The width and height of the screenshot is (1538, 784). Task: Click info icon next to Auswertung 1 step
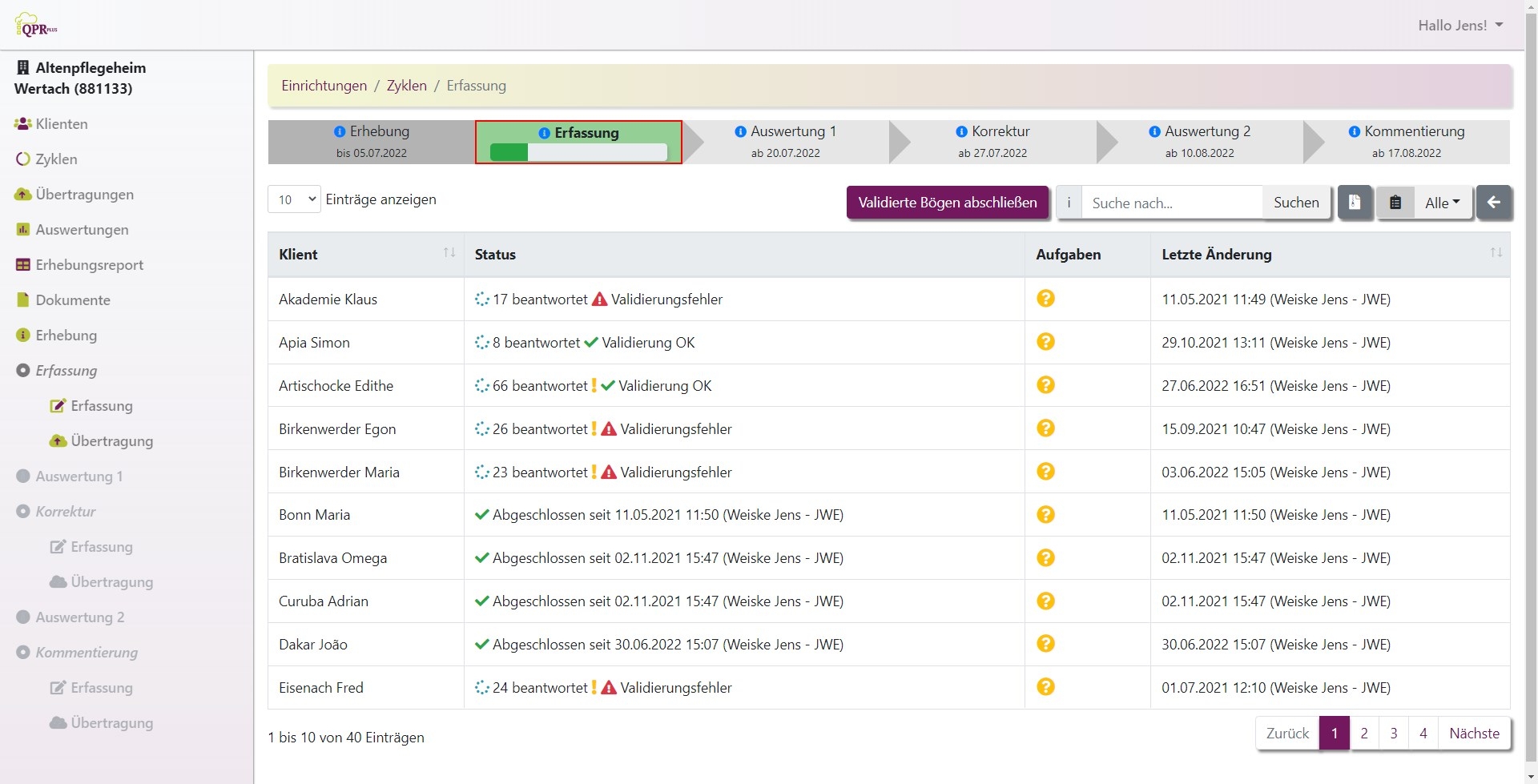click(x=741, y=131)
